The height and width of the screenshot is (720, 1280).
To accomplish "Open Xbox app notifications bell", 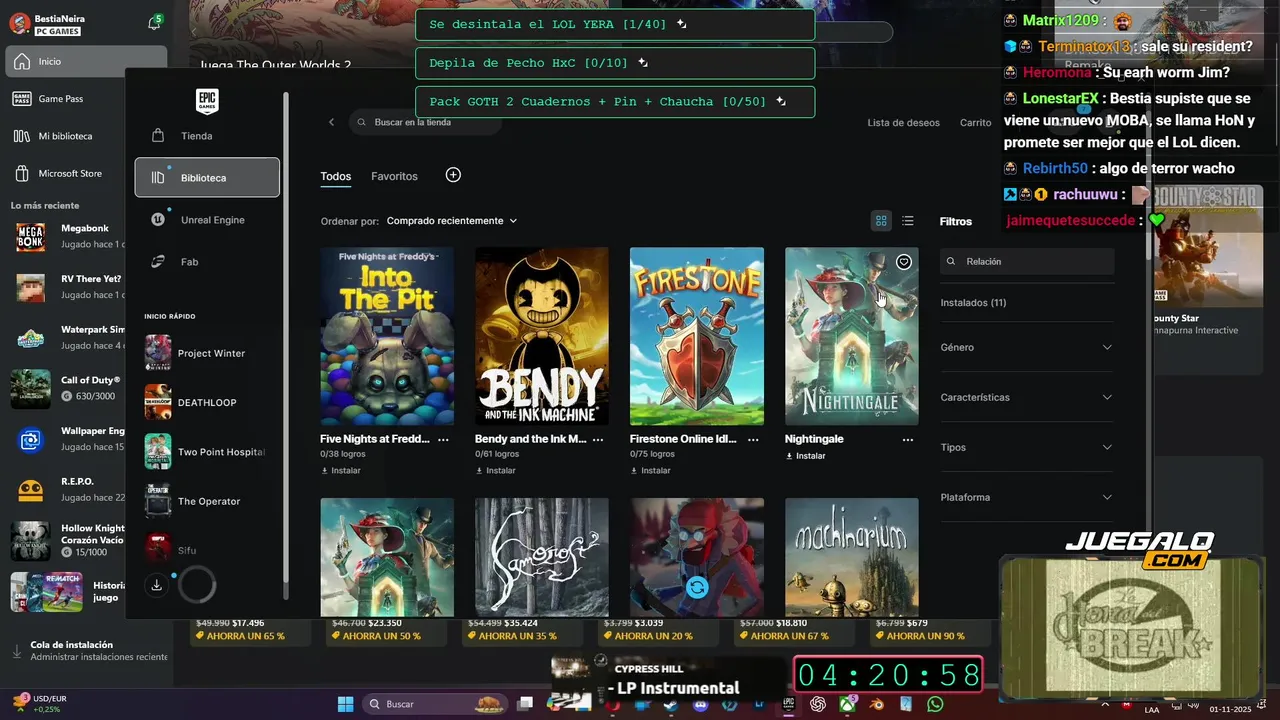I will [x=154, y=22].
